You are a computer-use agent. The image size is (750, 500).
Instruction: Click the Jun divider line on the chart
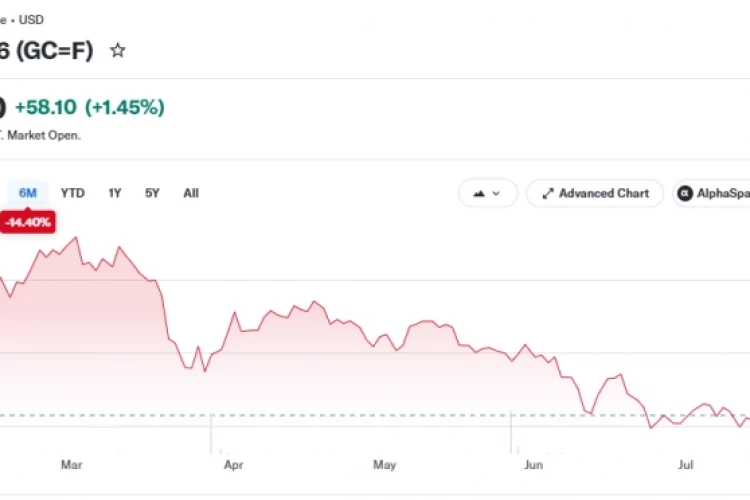[511, 432]
